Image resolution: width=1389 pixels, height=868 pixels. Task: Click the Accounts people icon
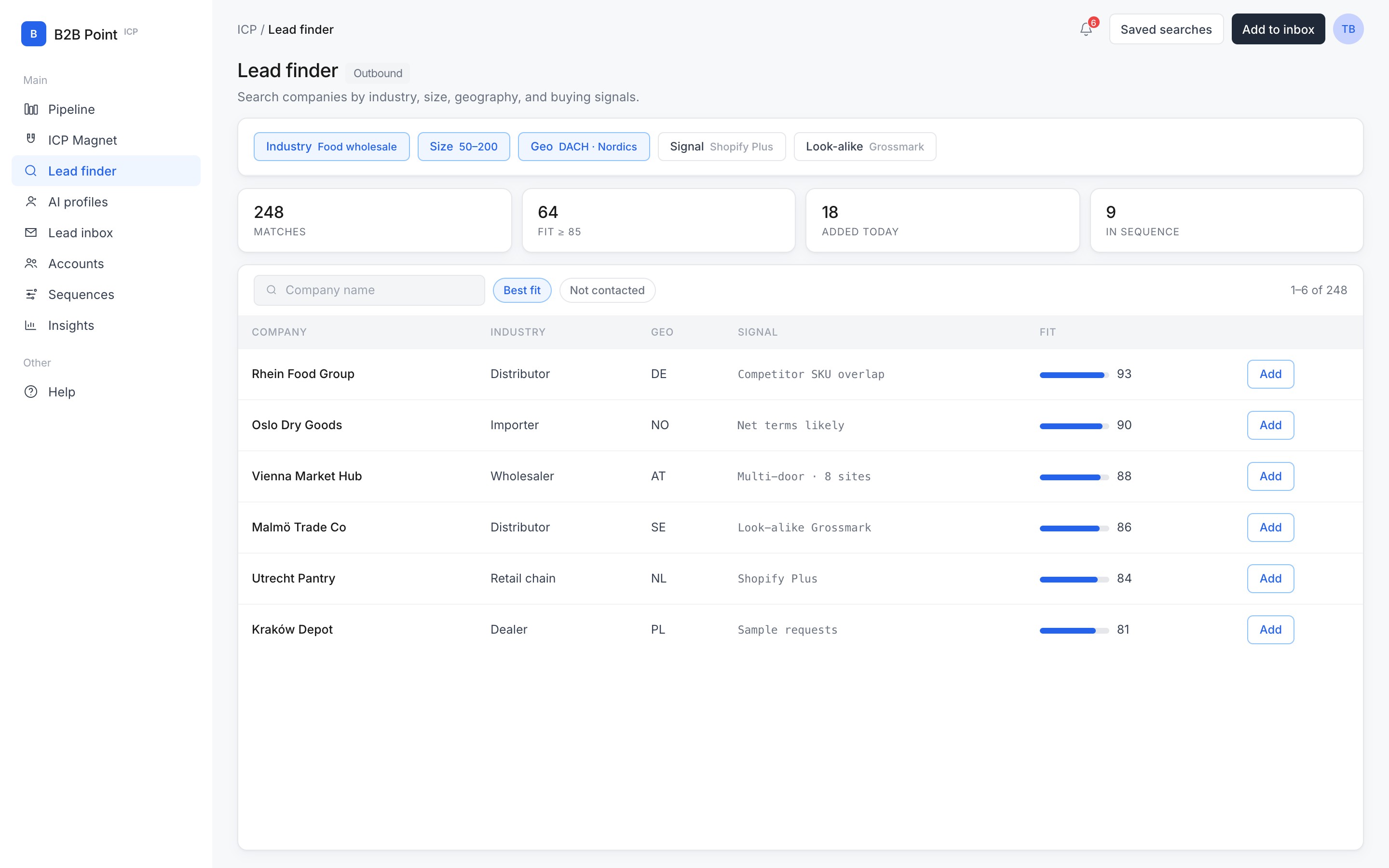(x=31, y=263)
